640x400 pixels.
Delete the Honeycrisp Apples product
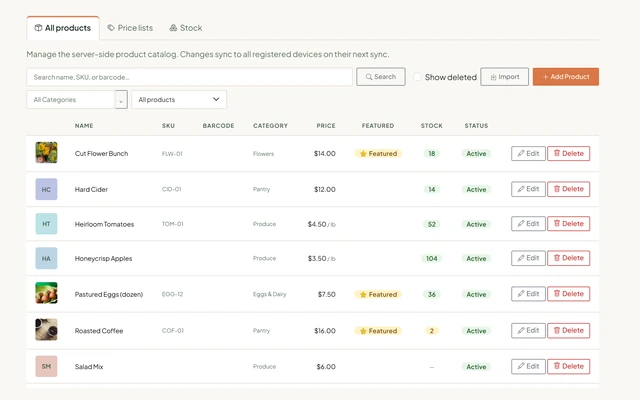pos(569,258)
